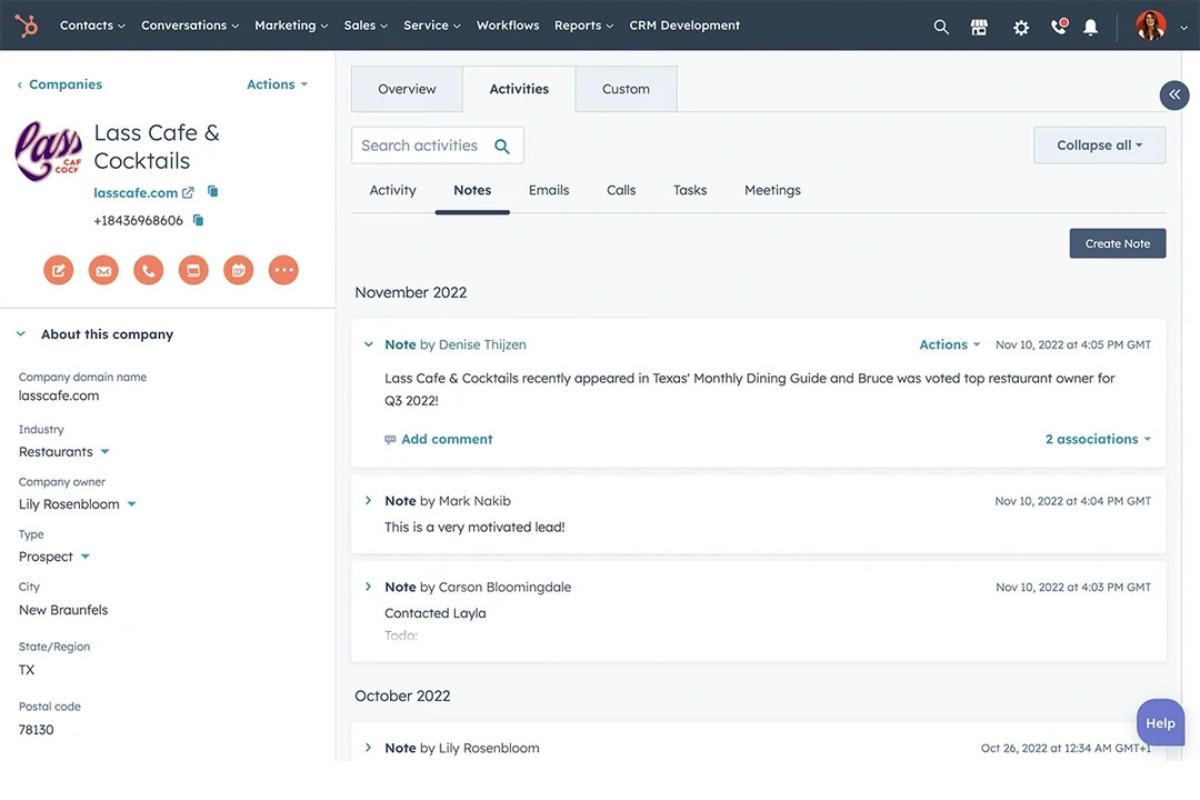1200x800 pixels.
Task: Open HubSpot settings with the gear icon
Action: 1021,27
